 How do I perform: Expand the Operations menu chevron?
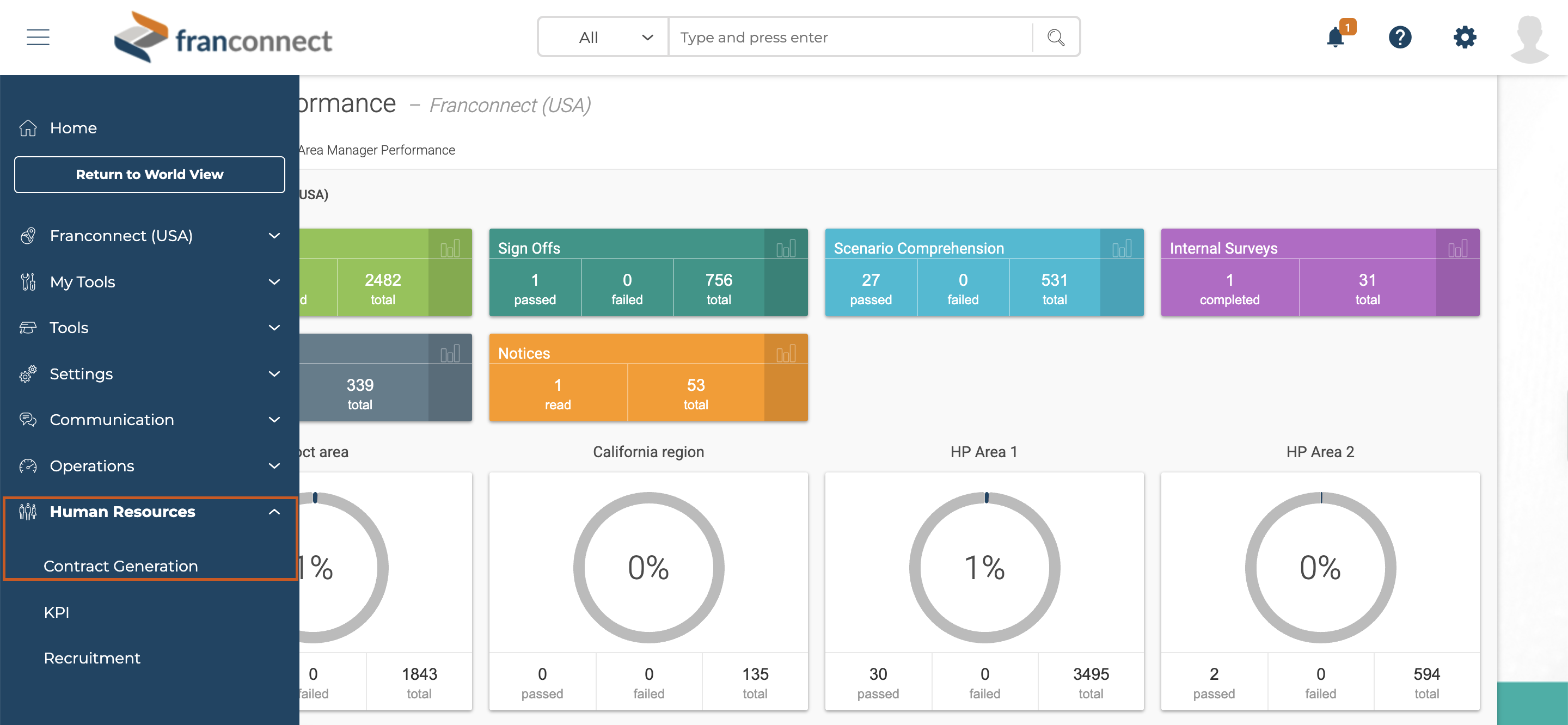tap(274, 466)
